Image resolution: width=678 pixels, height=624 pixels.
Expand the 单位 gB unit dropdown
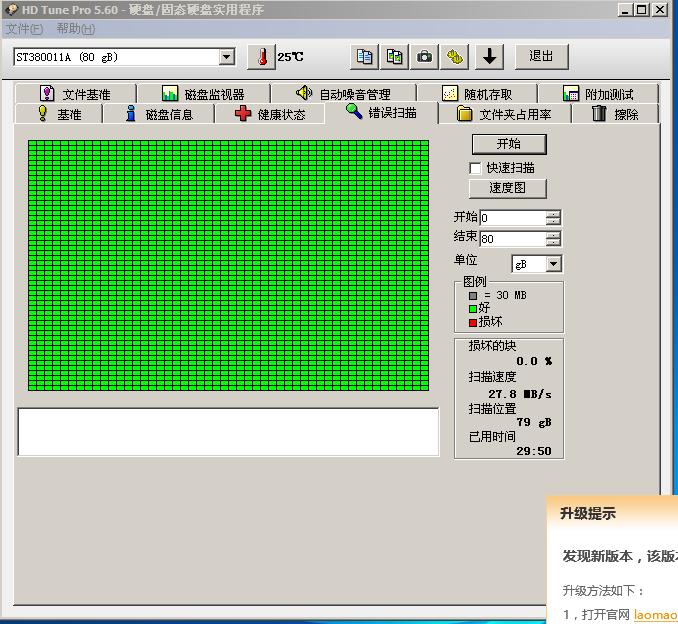click(553, 264)
